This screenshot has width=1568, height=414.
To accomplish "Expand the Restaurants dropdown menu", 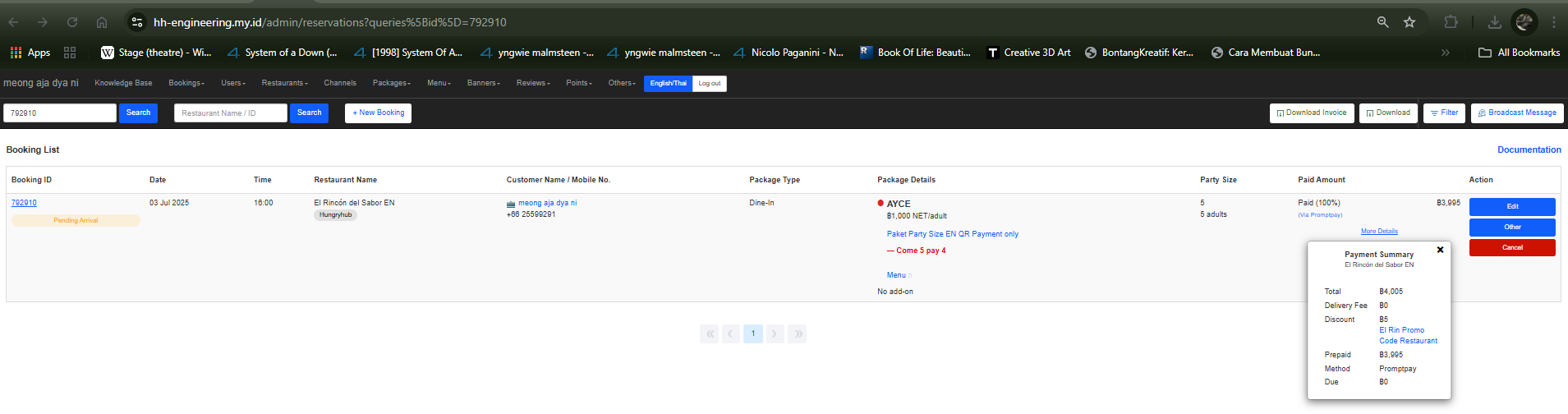I will tap(284, 83).
